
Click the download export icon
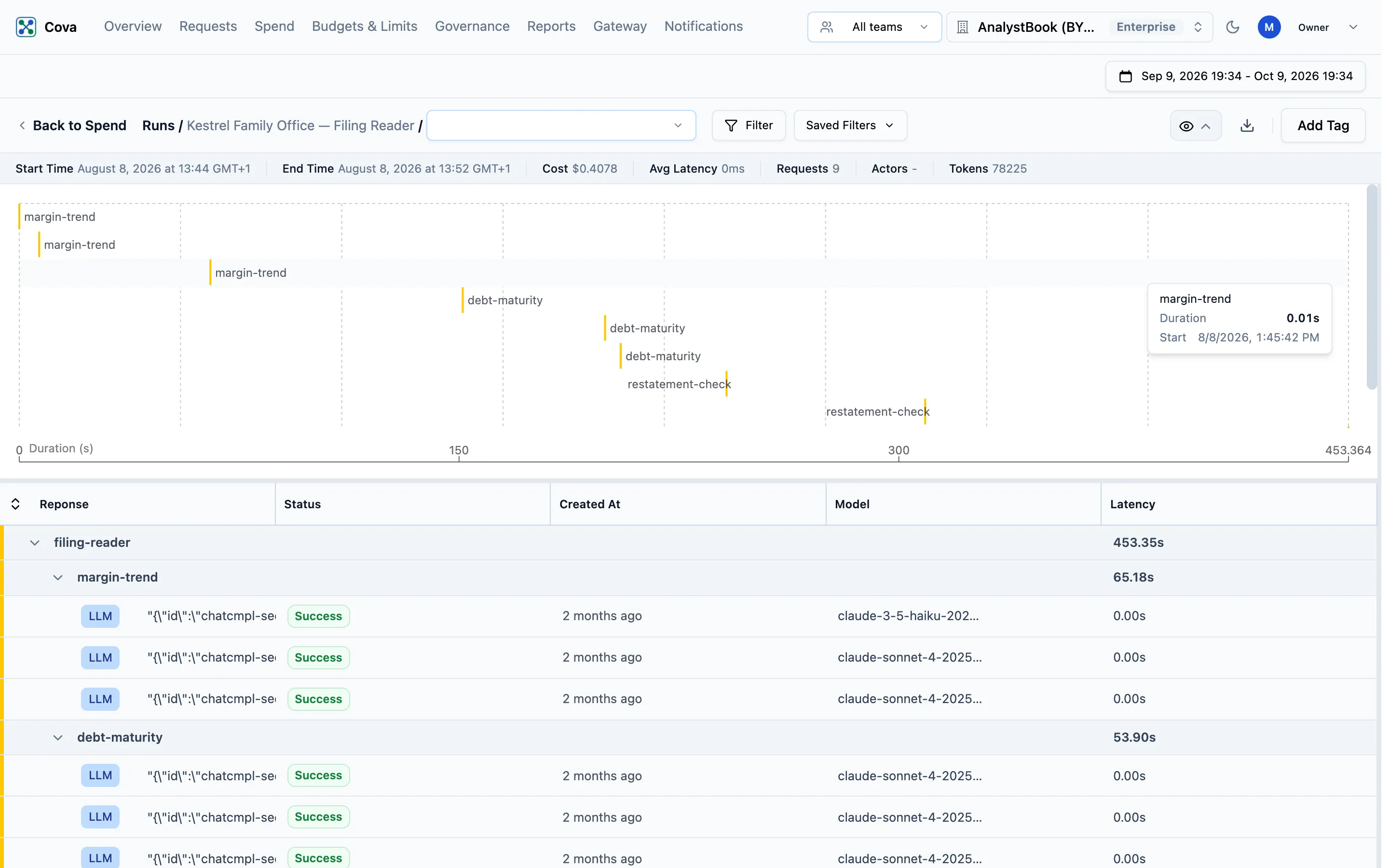tap(1247, 126)
